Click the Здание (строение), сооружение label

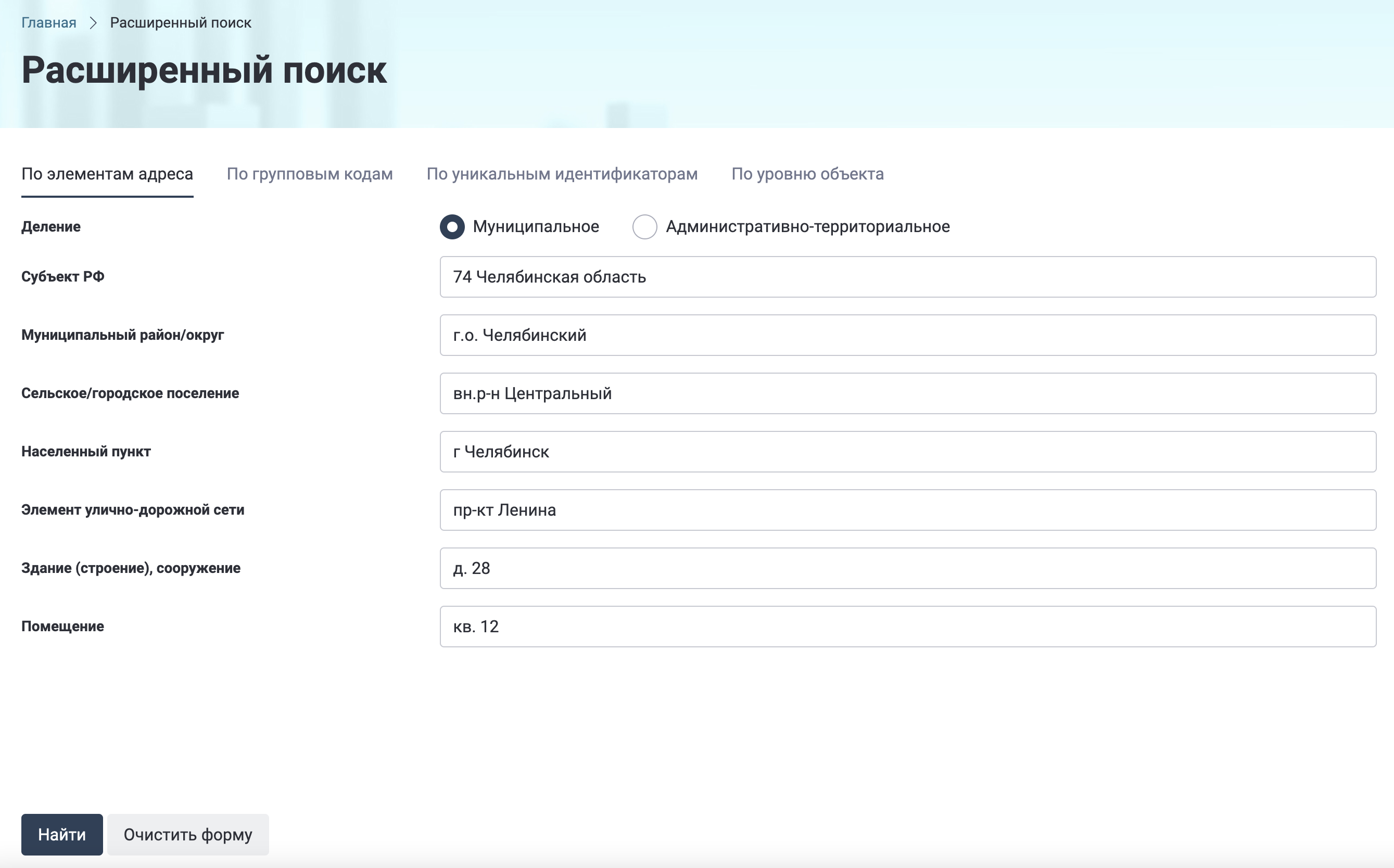pyautogui.click(x=131, y=568)
